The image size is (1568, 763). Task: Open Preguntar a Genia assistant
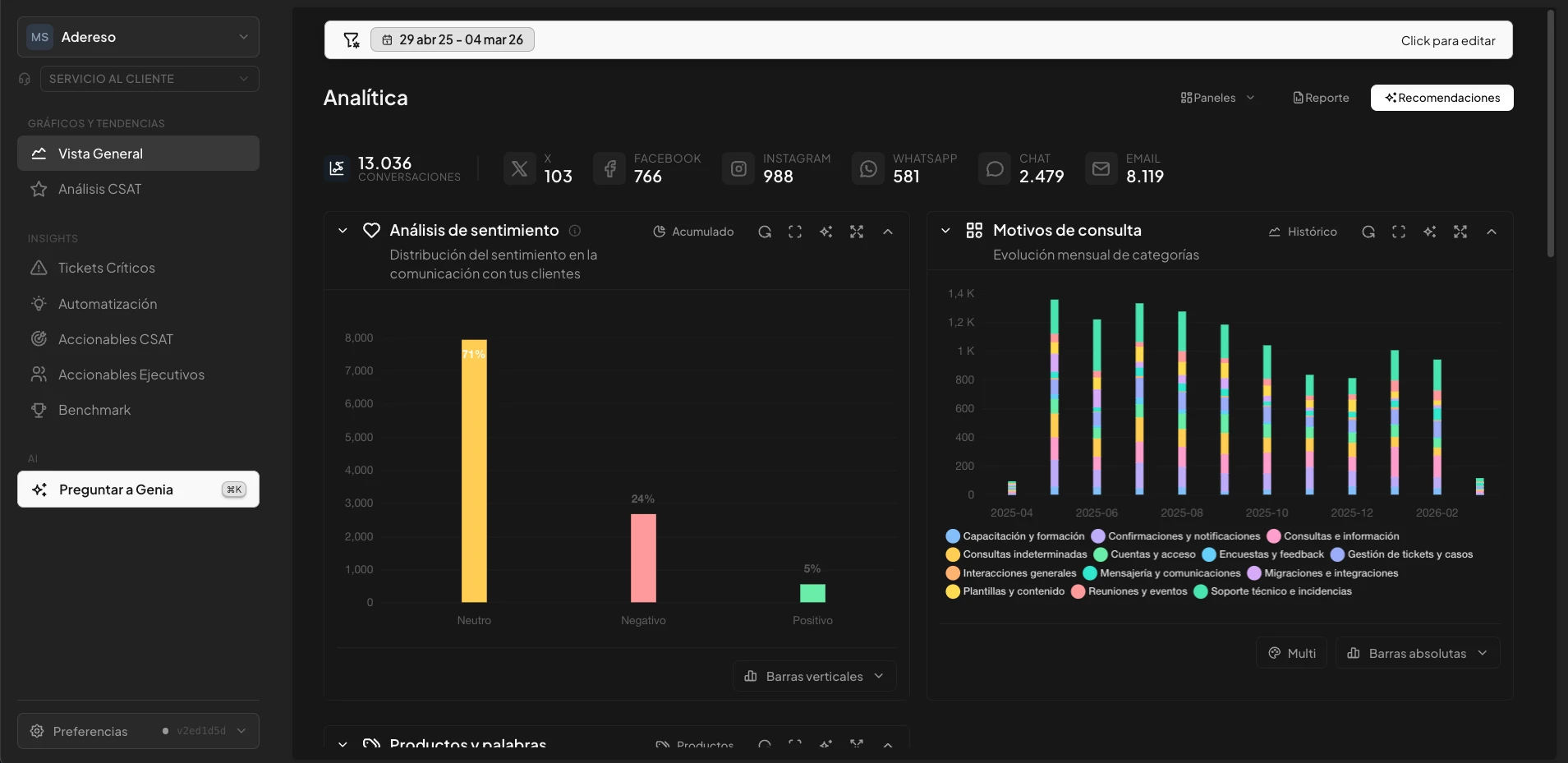(138, 490)
